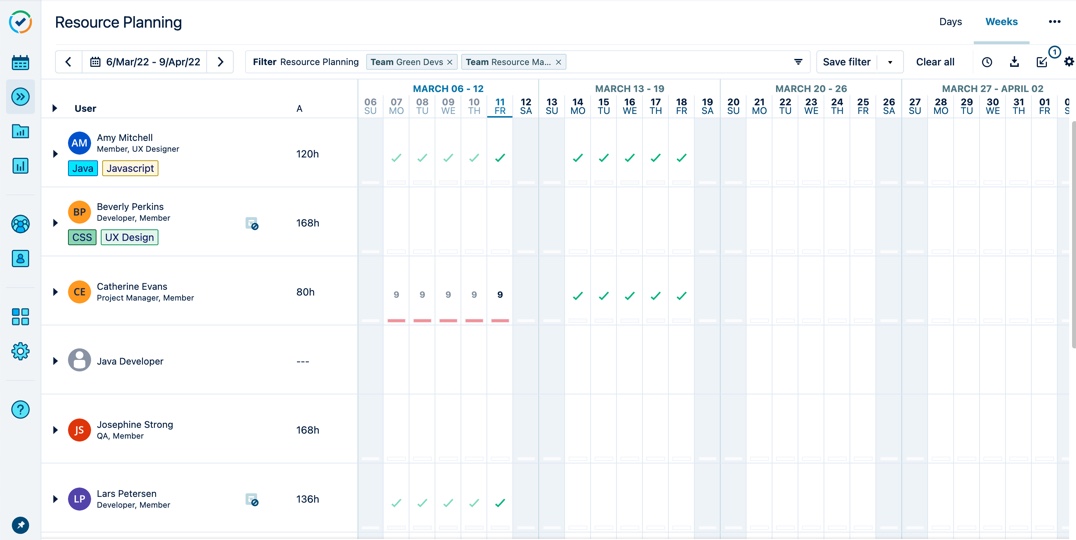Open the folder chart icon in sidebar
Image resolution: width=1076 pixels, height=540 pixels.
20,131
